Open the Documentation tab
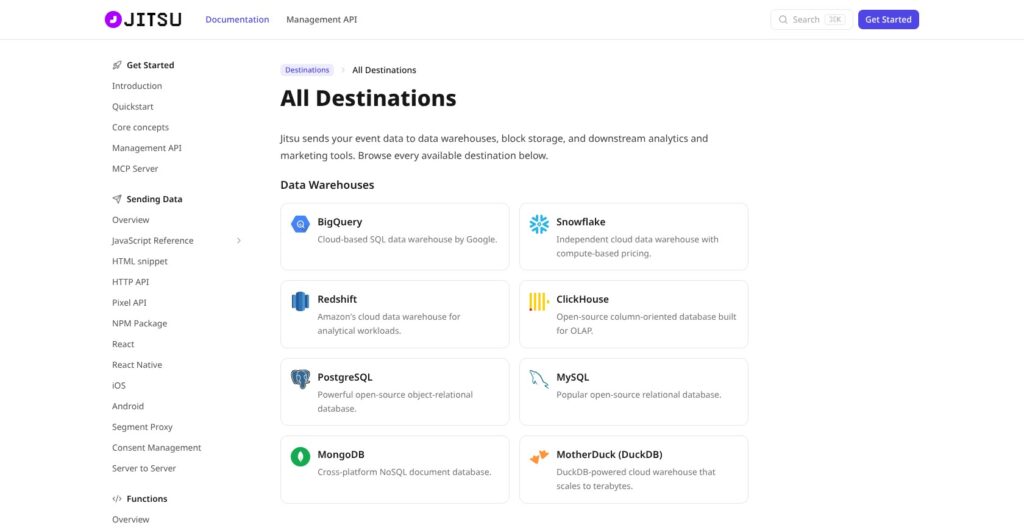The image size is (1024, 528). [x=237, y=20]
